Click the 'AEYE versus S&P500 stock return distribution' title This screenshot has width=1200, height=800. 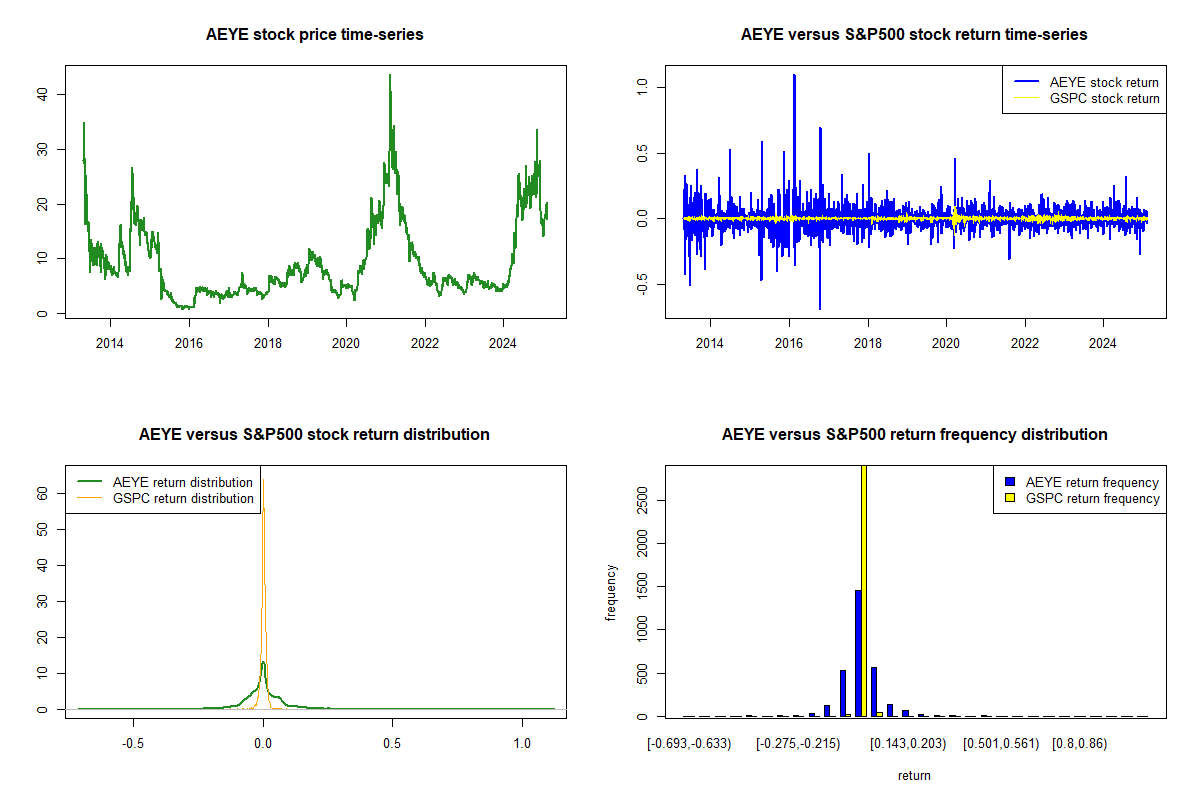pyautogui.click(x=314, y=435)
